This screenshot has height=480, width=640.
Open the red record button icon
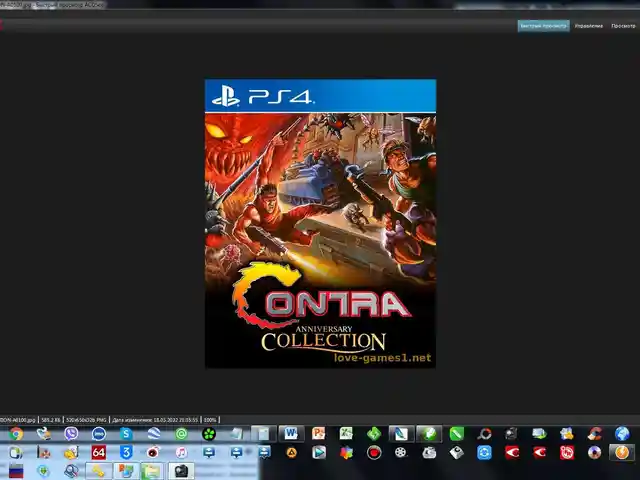[x=374, y=452]
